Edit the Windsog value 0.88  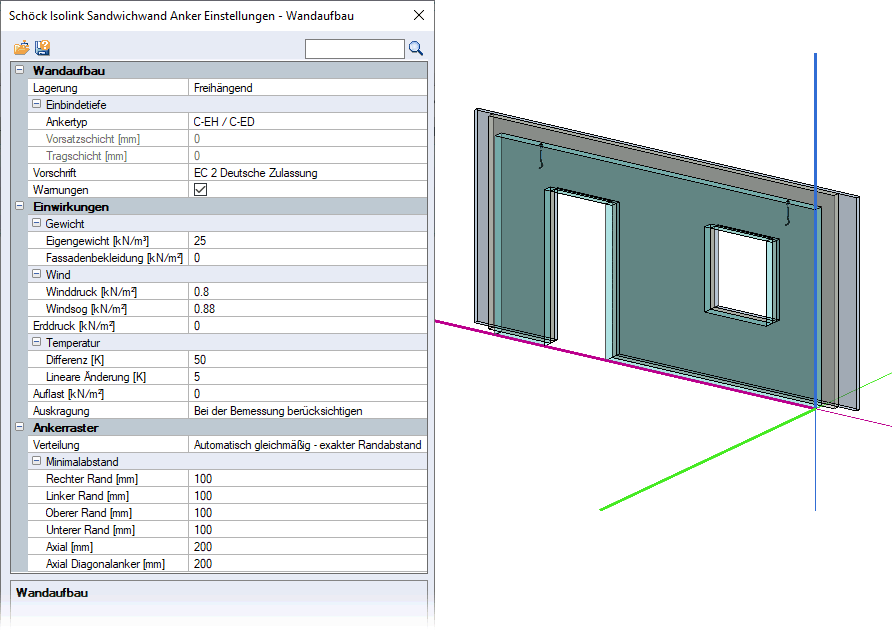[x=308, y=308]
